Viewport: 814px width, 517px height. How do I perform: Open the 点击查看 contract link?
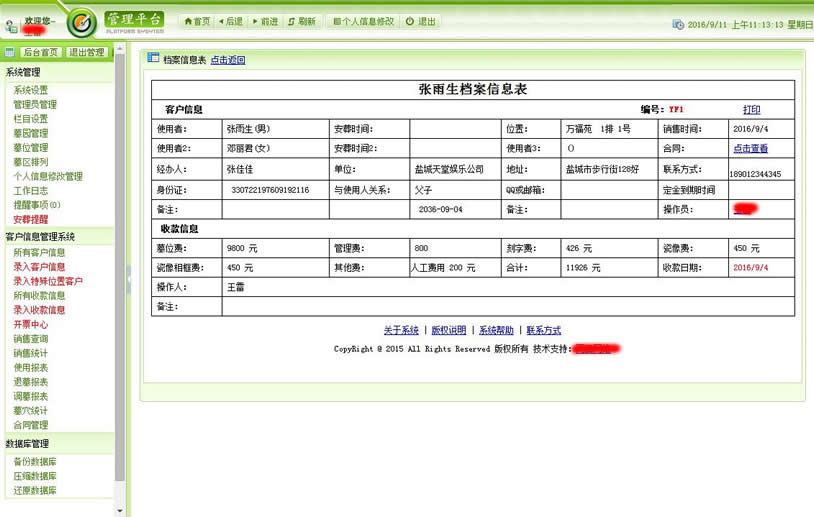tap(750, 149)
